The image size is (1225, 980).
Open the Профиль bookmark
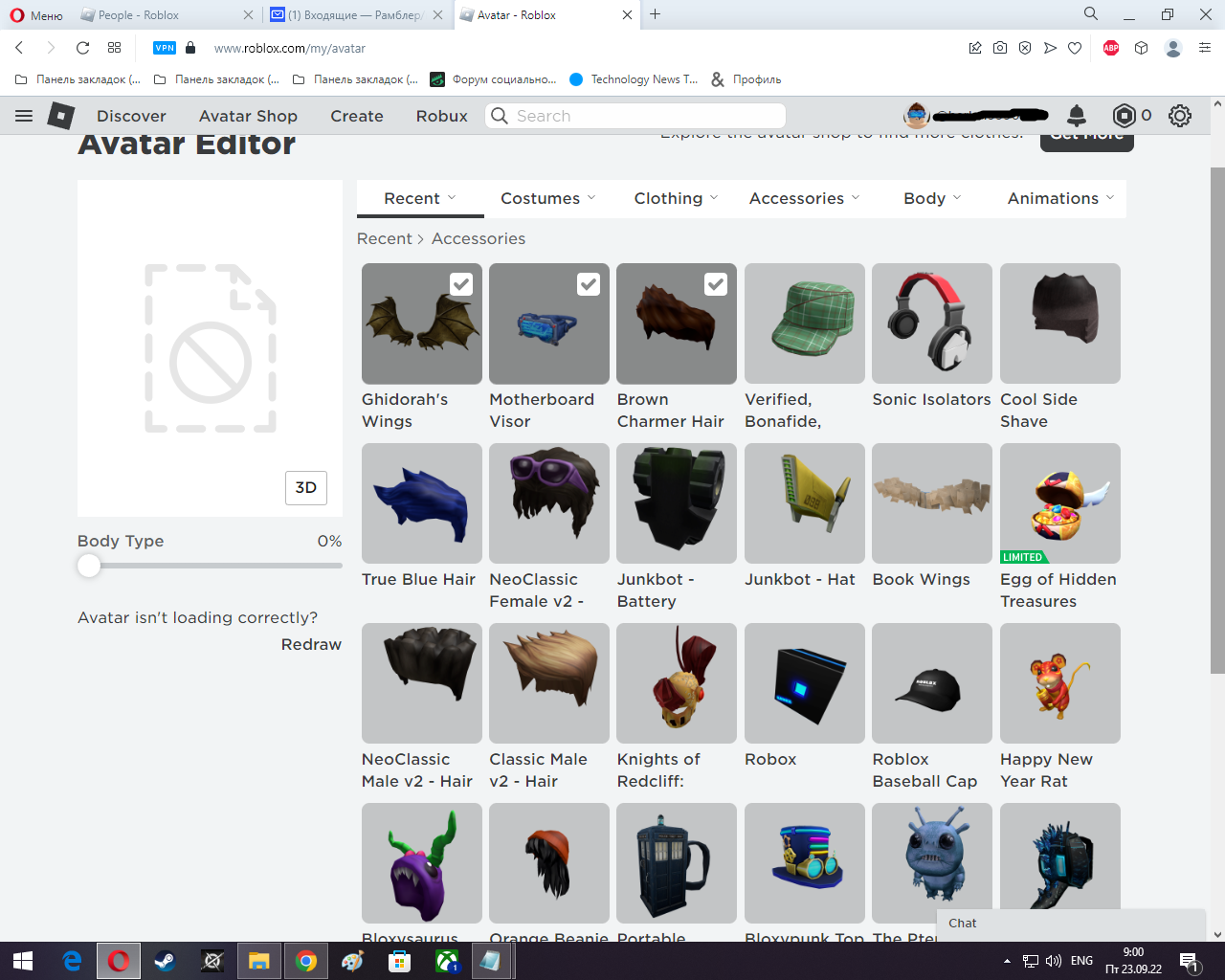[x=746, y=79]
